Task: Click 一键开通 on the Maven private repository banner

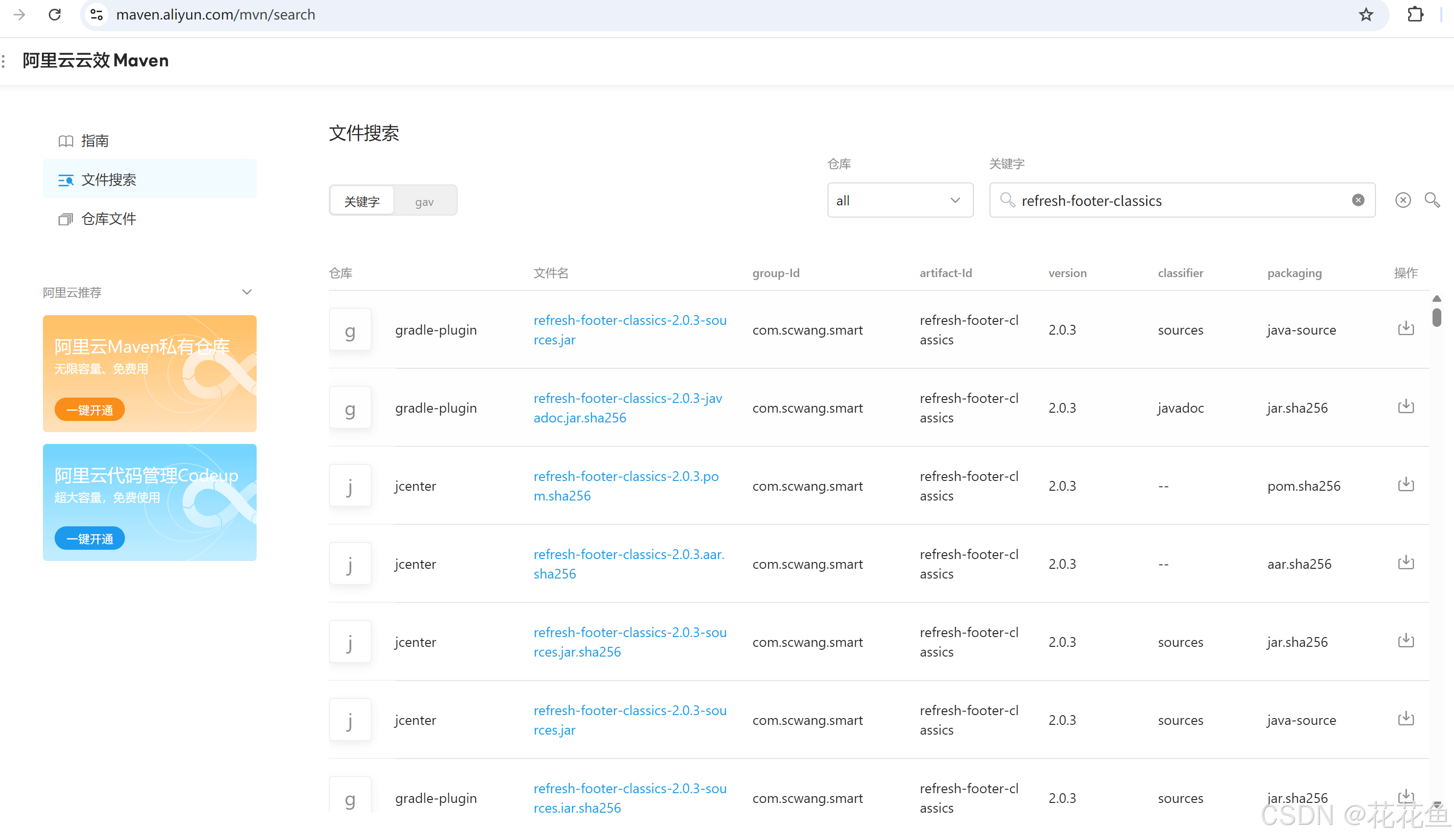Action: [89, 410]
